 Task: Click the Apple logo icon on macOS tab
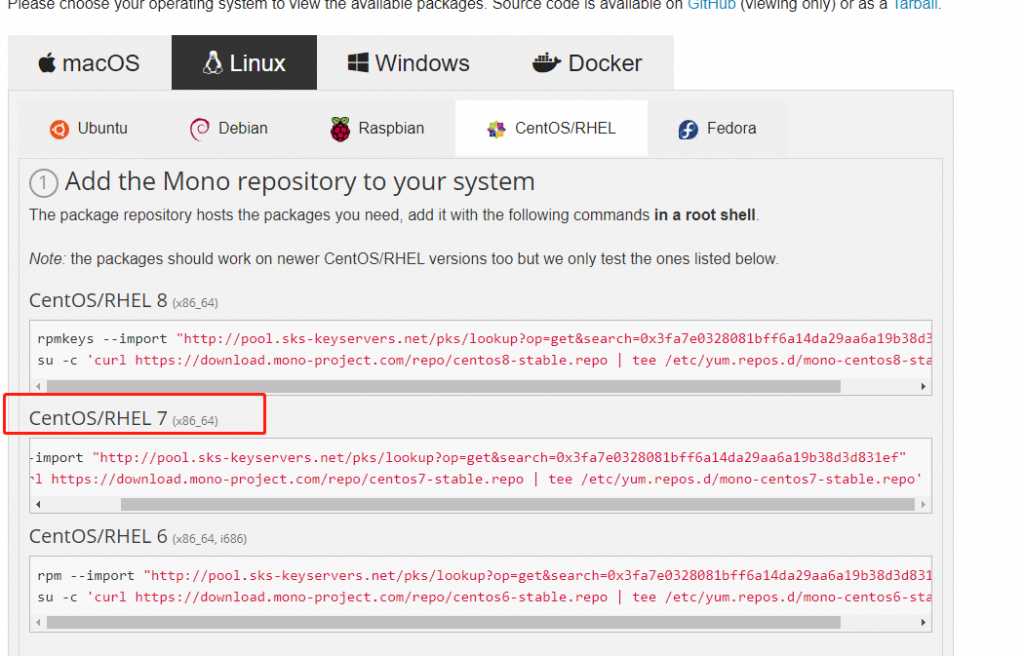coord(47,63)
